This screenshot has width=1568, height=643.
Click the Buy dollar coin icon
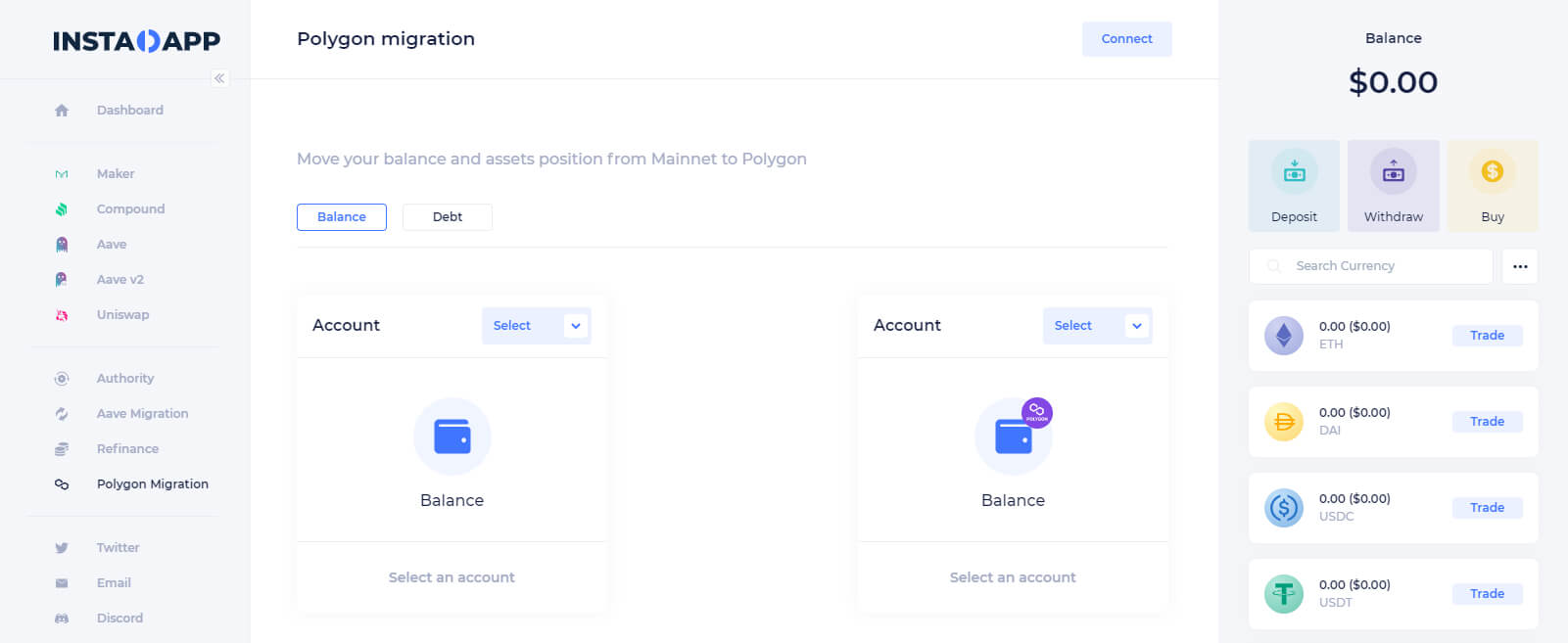click(x=1492, y=172)
